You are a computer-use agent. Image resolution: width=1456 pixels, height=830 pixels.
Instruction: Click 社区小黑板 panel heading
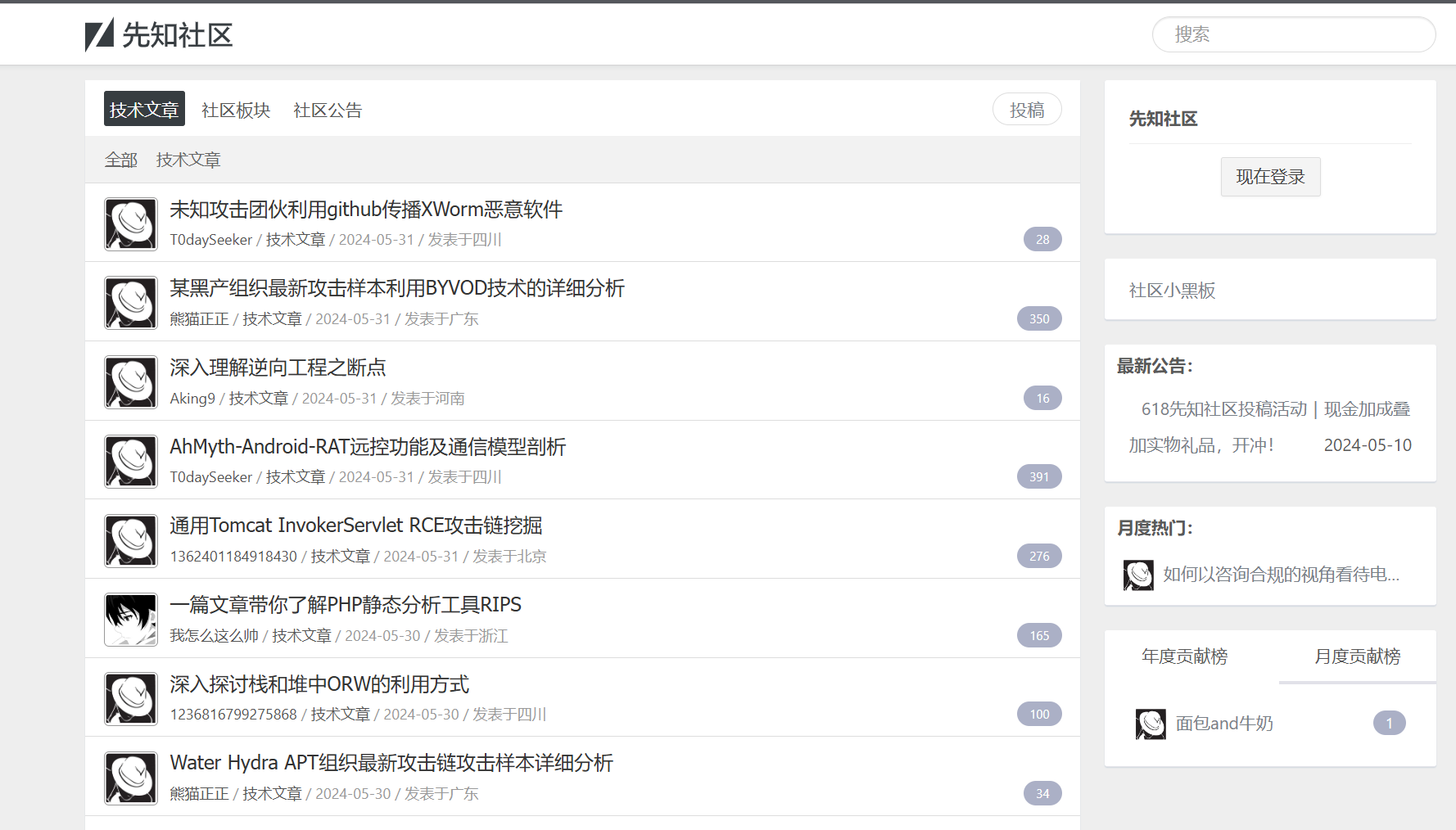coord(1172,291)
